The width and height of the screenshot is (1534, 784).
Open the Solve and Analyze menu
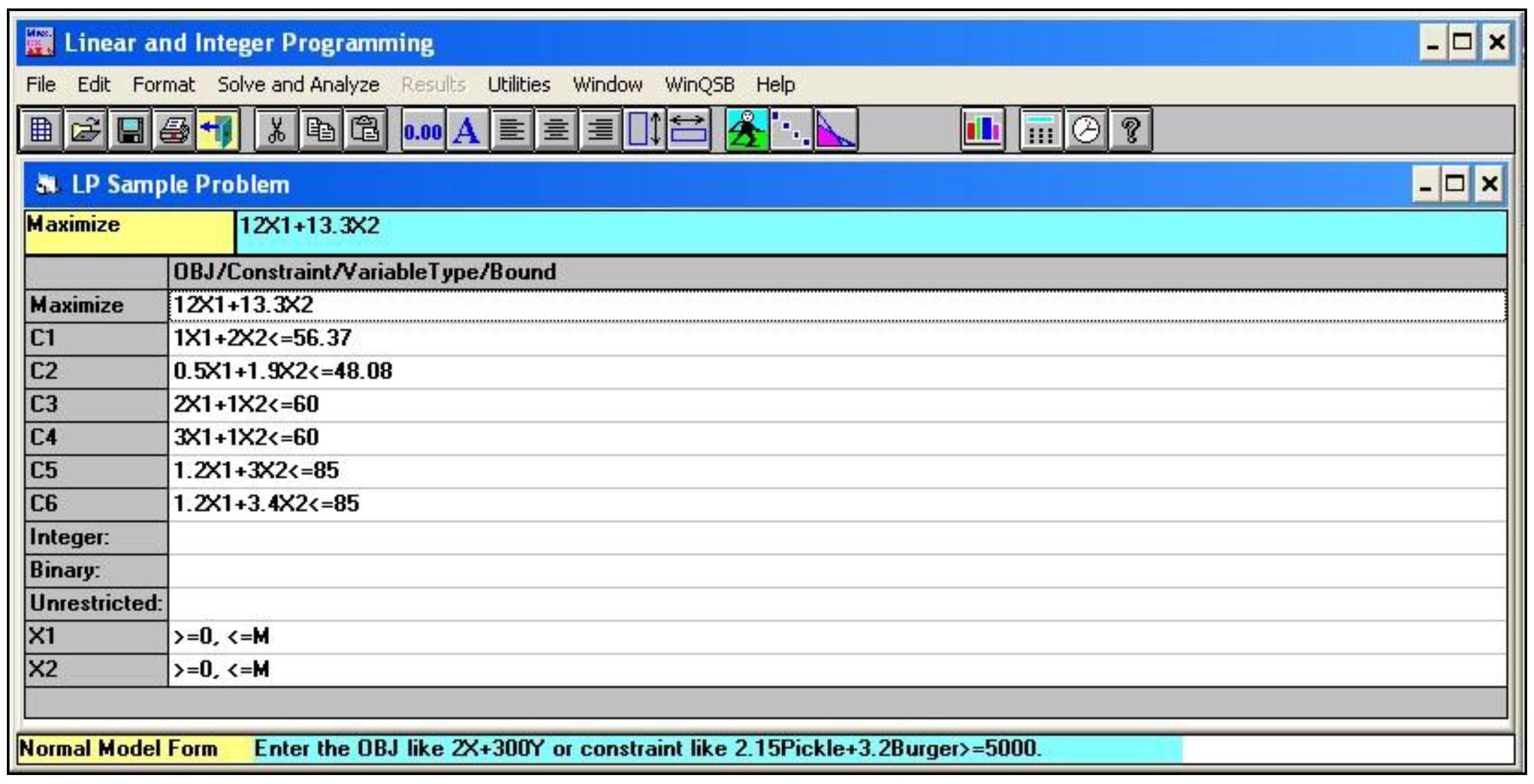coord(298,84)
